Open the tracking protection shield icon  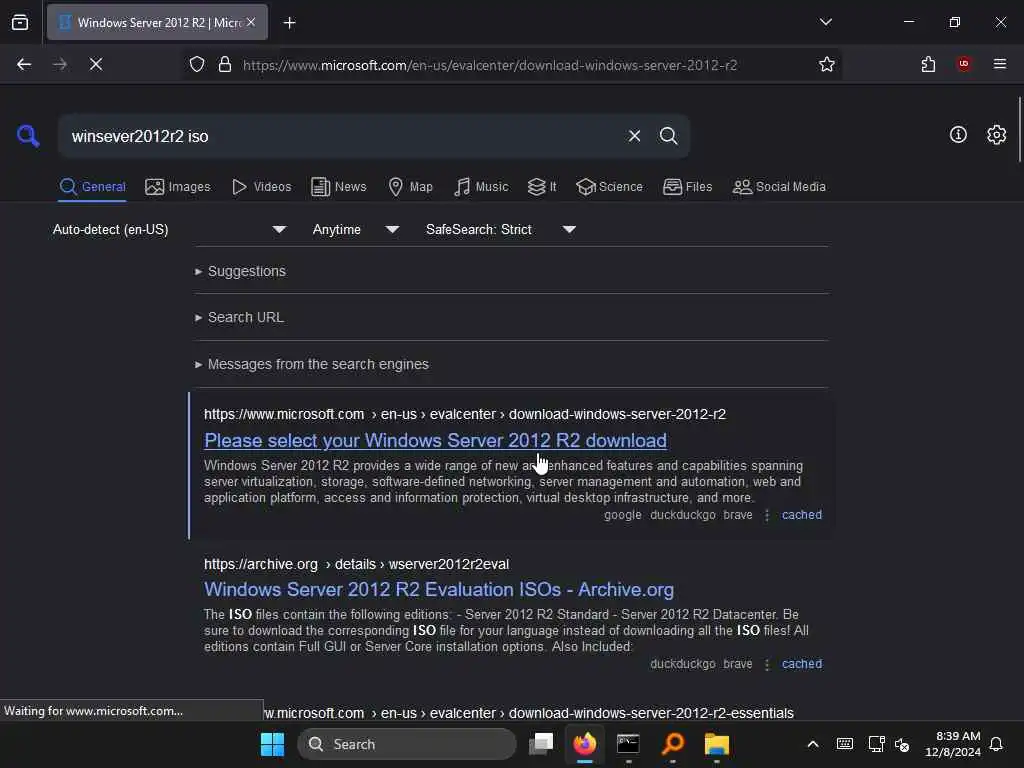pyautogui.click(x=197, y=64)
